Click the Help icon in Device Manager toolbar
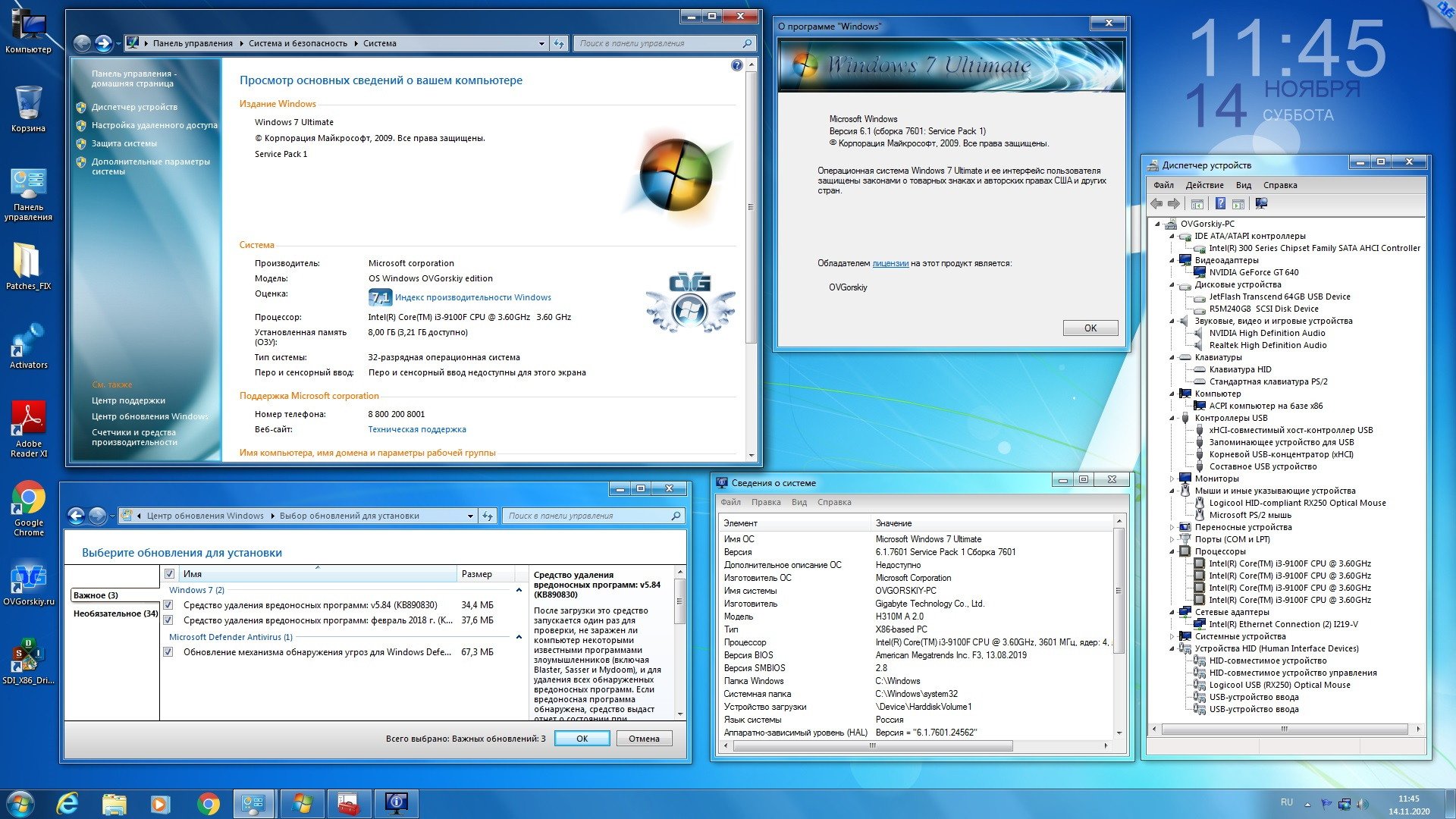The image size is (1456, 819). point(1220,203)
